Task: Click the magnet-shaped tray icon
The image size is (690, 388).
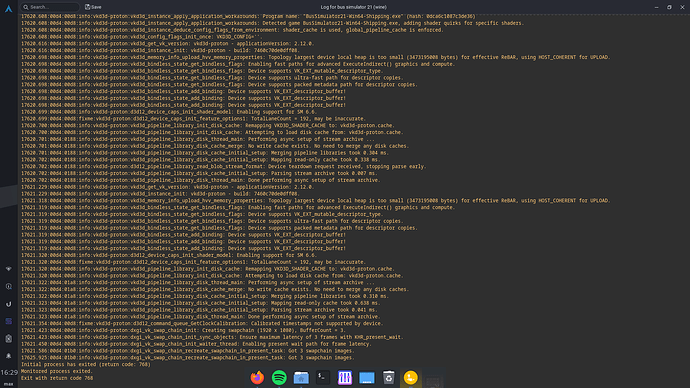Action: pyautogui.click(x=8, y=304)
